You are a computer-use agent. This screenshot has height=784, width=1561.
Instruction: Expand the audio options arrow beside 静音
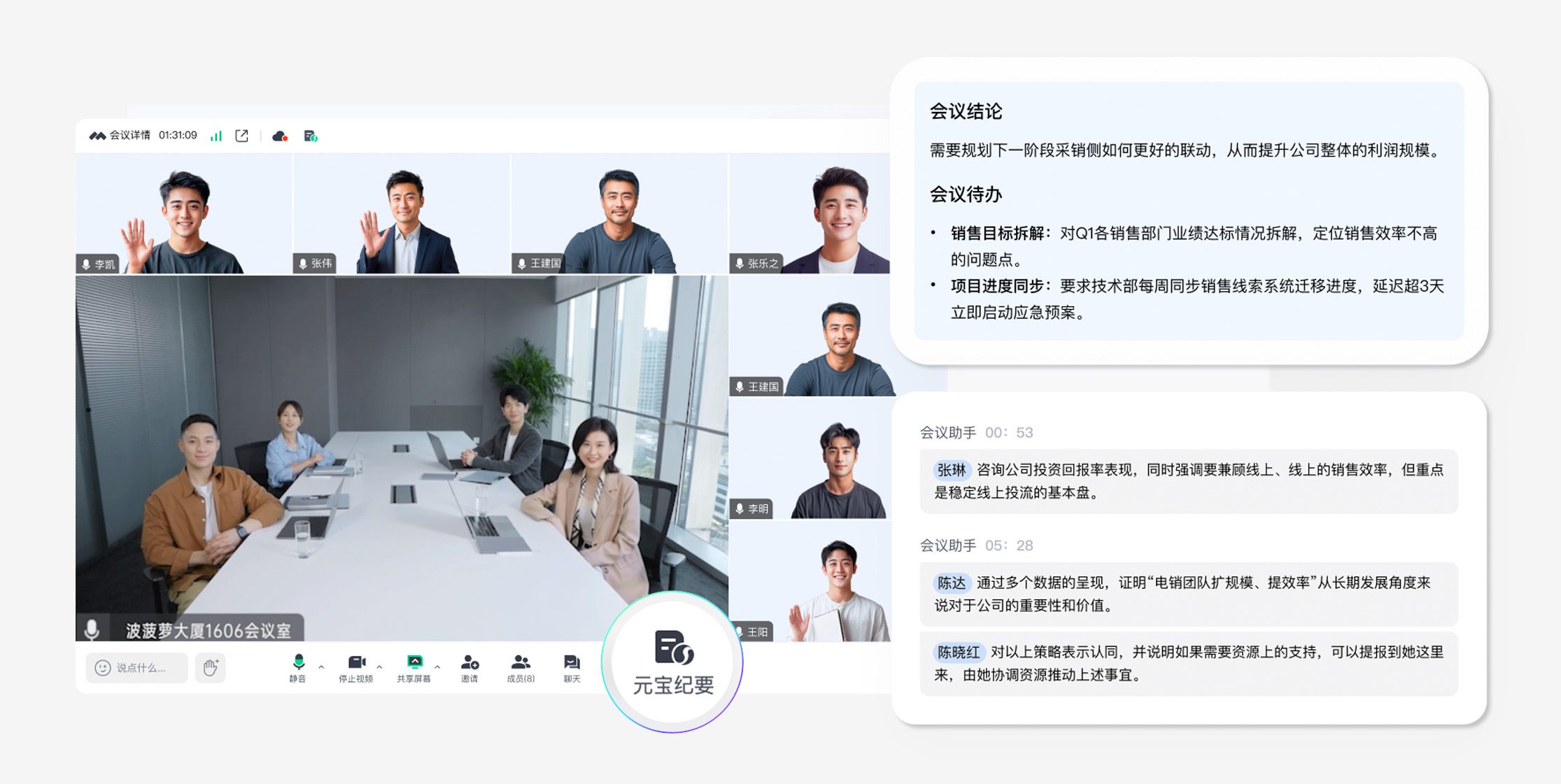(321, 667)
